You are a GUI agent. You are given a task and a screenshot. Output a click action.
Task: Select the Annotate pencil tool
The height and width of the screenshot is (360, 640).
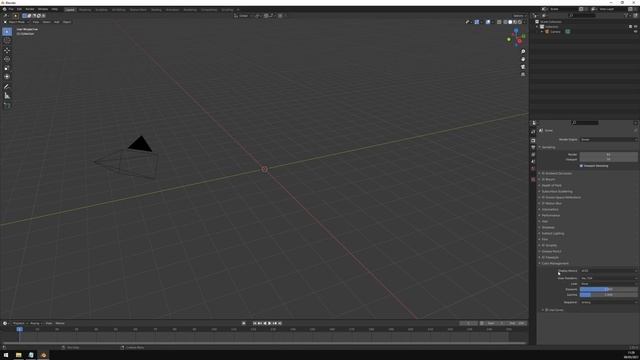coord(7,87)
